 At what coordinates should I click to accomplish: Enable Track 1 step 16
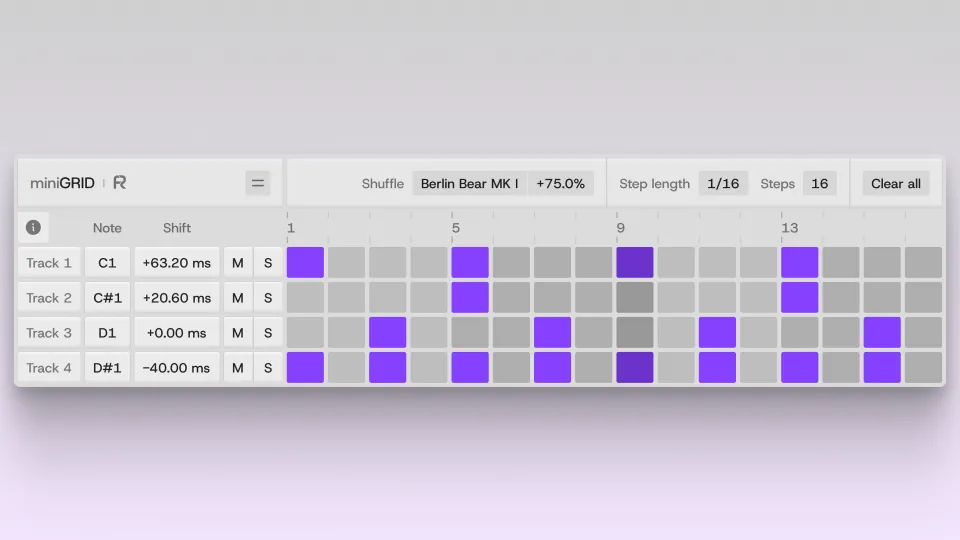pos(923,263)
